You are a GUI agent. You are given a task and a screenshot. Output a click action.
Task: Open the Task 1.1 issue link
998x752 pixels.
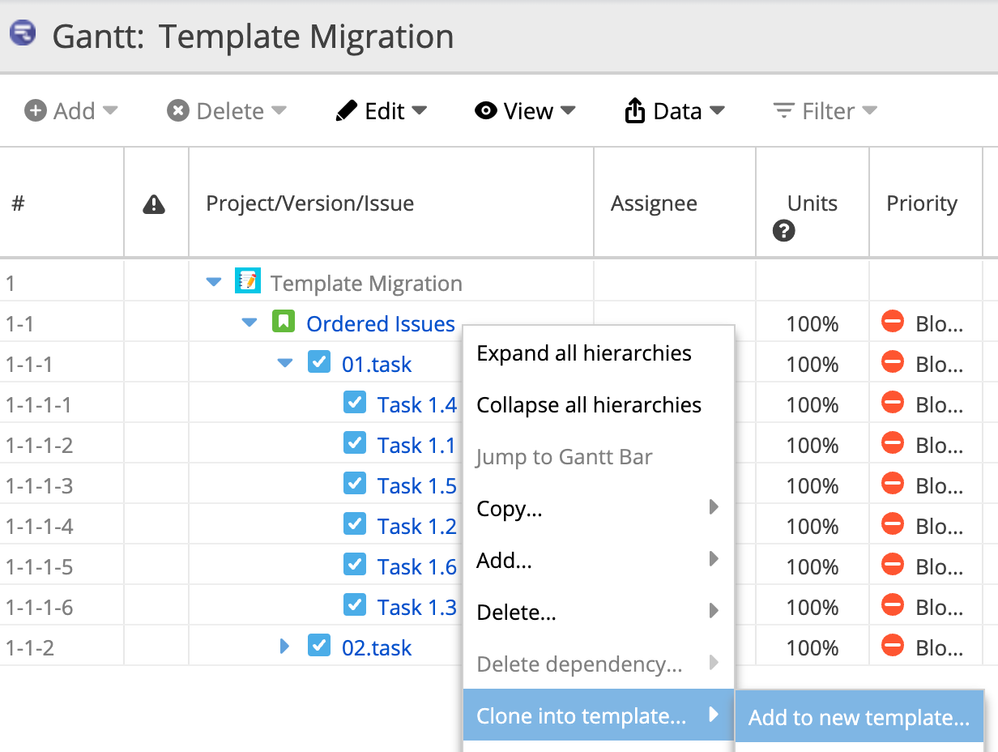pyautogui.click(x=416, y=445)
